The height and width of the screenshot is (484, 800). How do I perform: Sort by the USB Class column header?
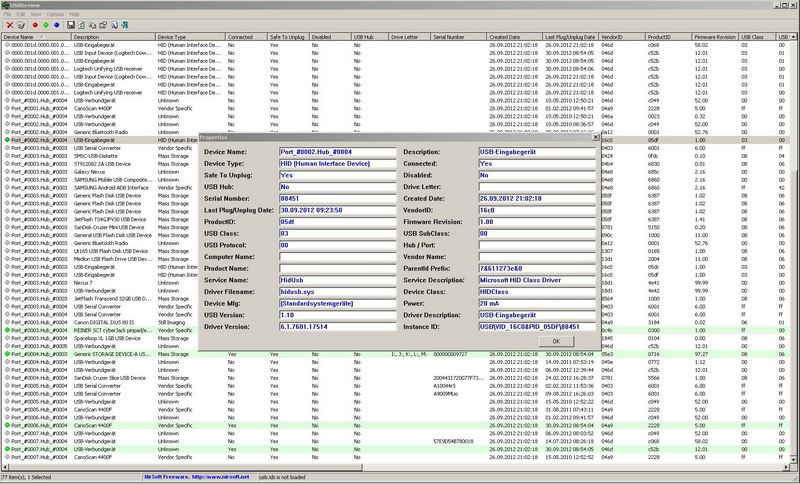(x=757, y=37)
